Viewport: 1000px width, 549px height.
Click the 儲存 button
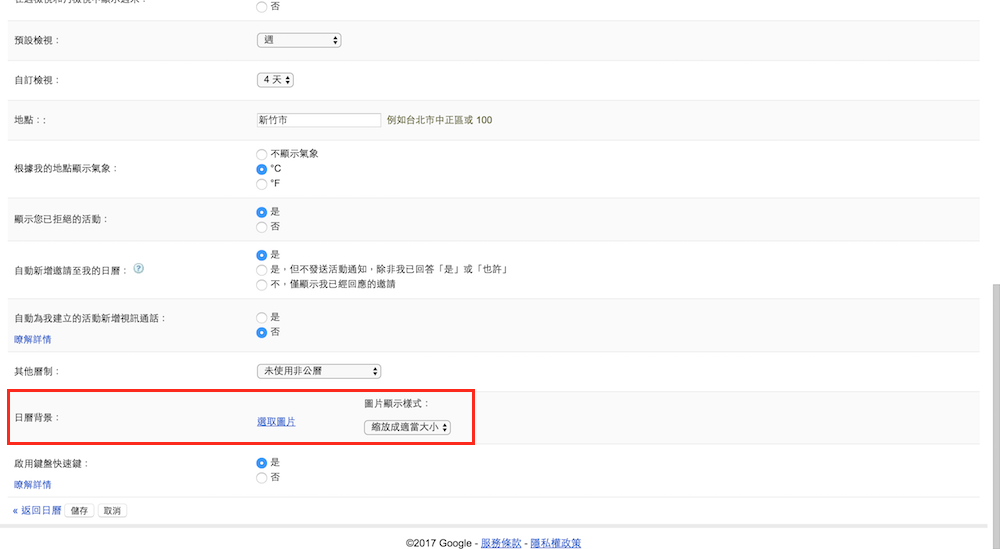79,510
